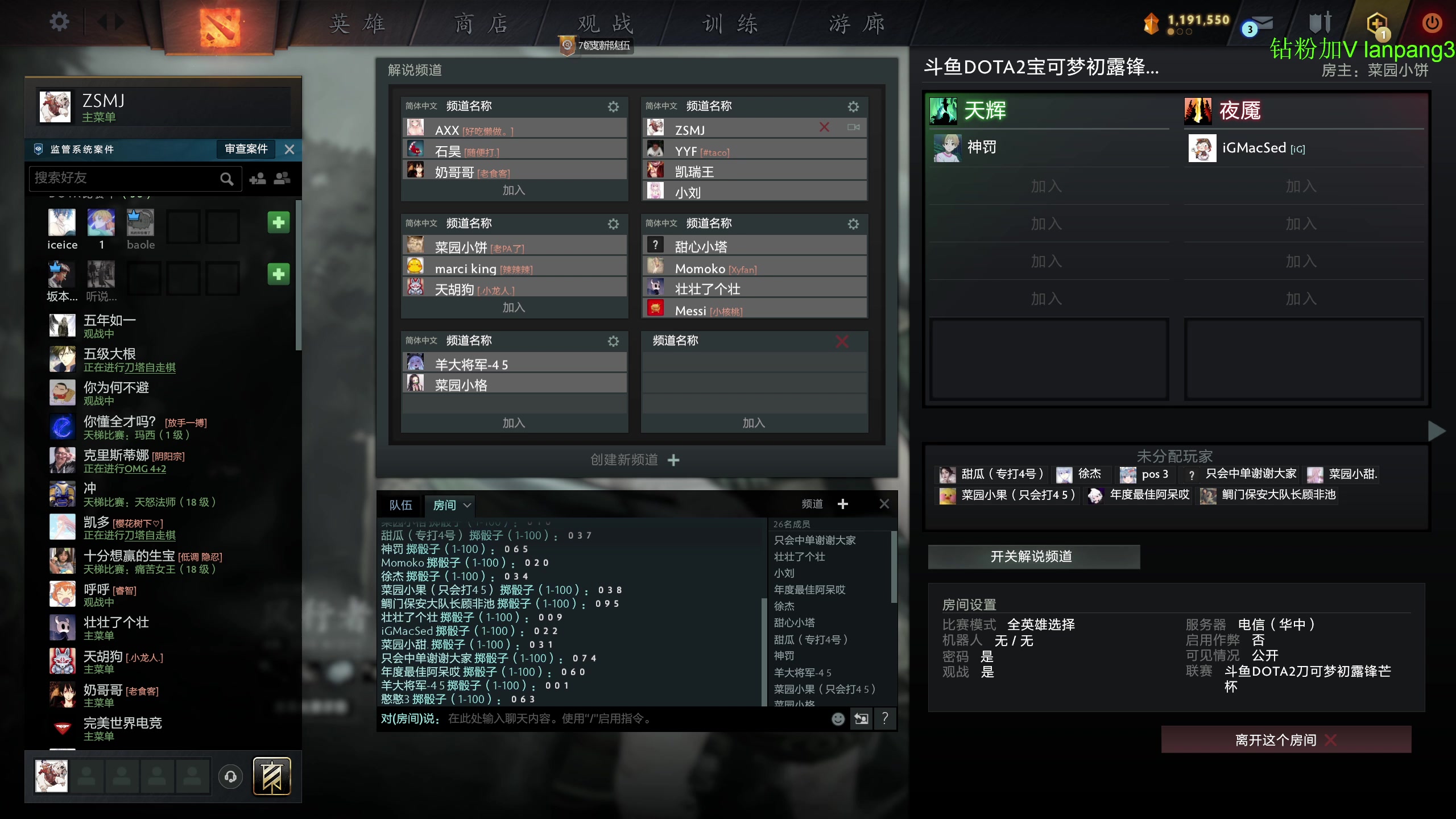Toggle camera icon beside ZSMJ broadcaster
Viewport: 1456px width, 819px height.
coord(853,127)
